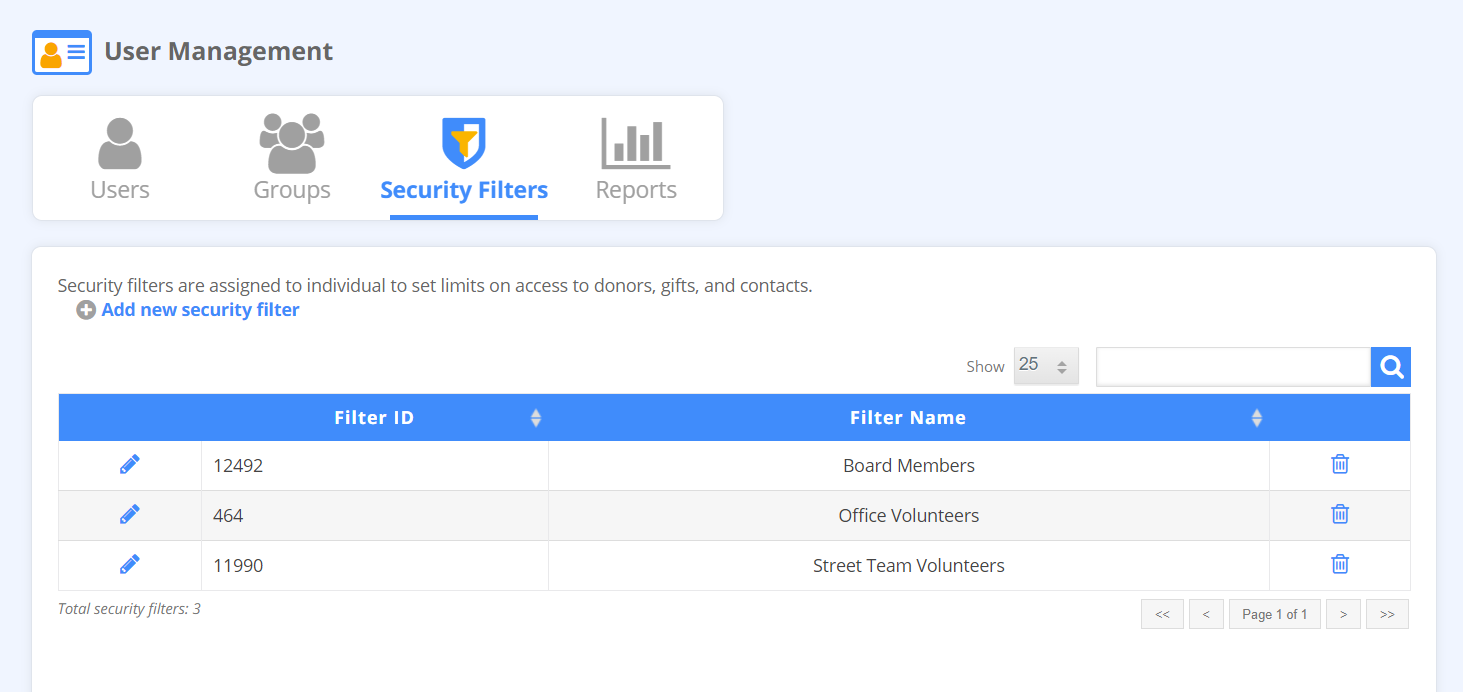1463x692 pixels.
Task: Open the Groups people icon
Action: click(292, 143)
